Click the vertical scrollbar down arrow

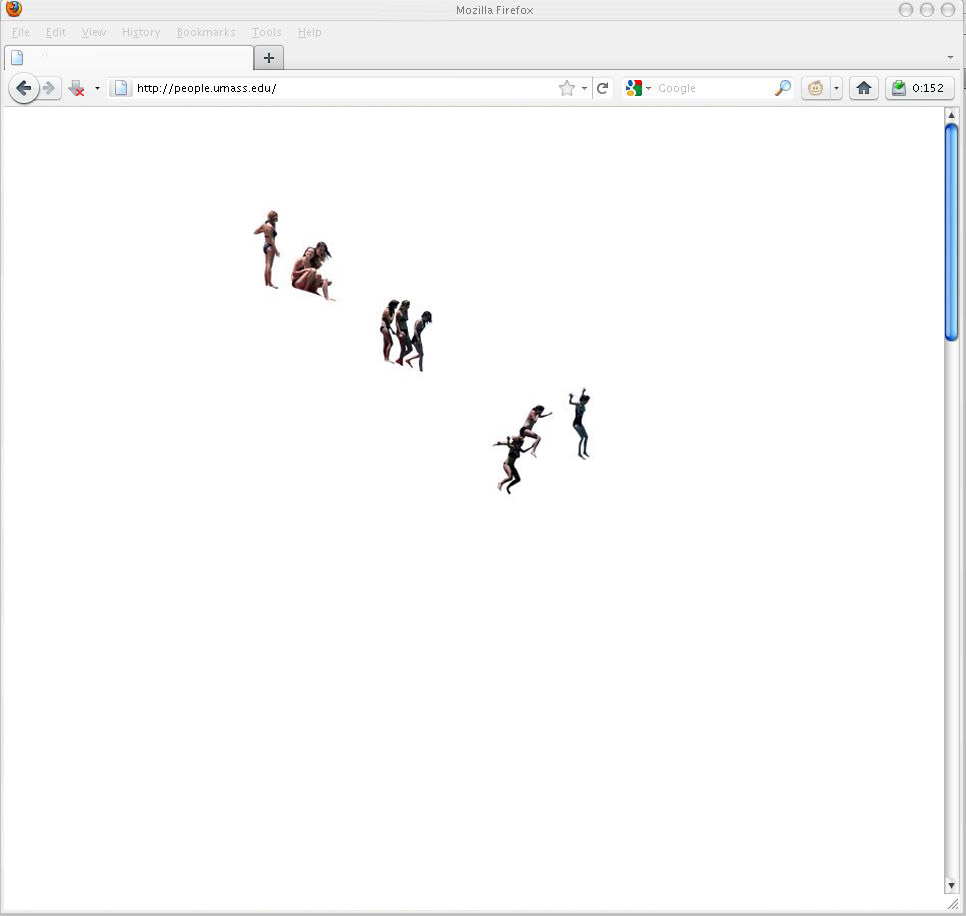point(951,885)
